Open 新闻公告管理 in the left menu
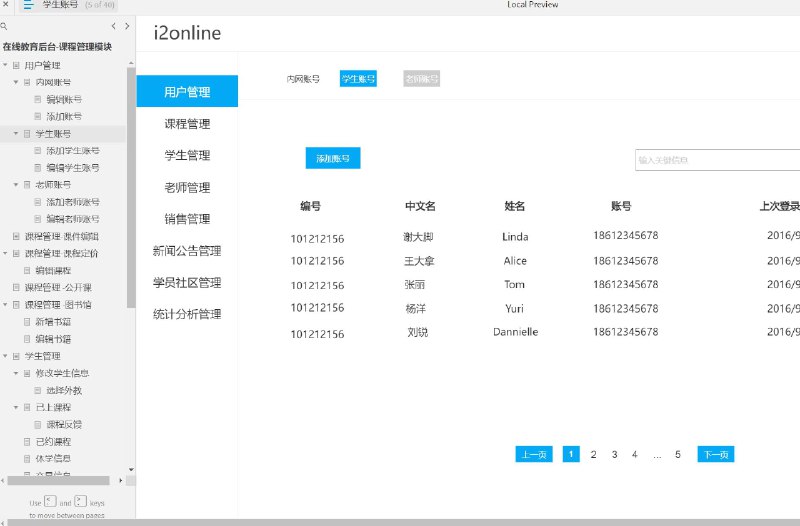Screen dimensions: 800x526 tap(187, 251)
